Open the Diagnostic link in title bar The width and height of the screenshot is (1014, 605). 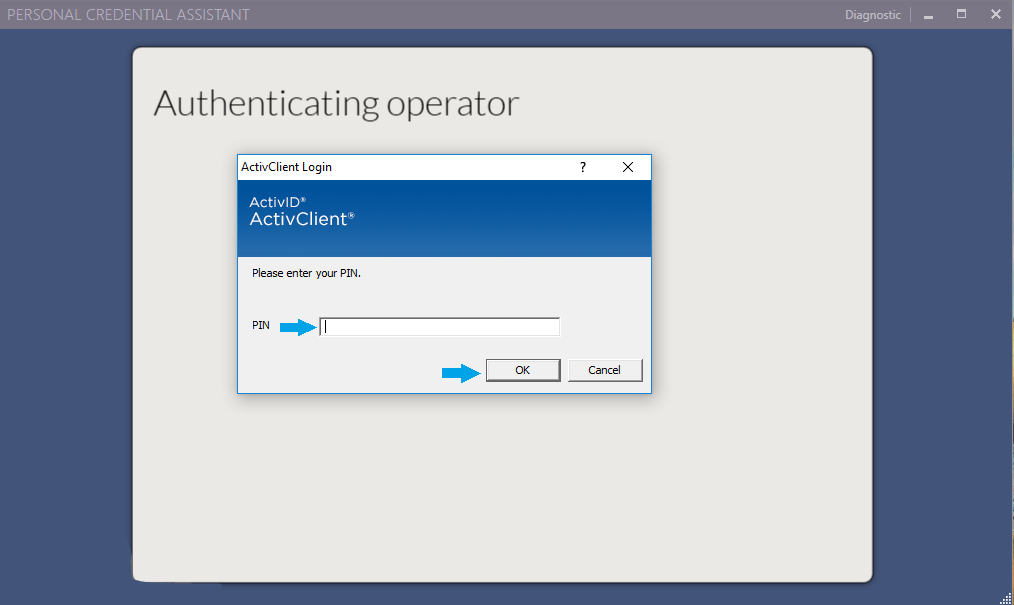pos(872,14)
